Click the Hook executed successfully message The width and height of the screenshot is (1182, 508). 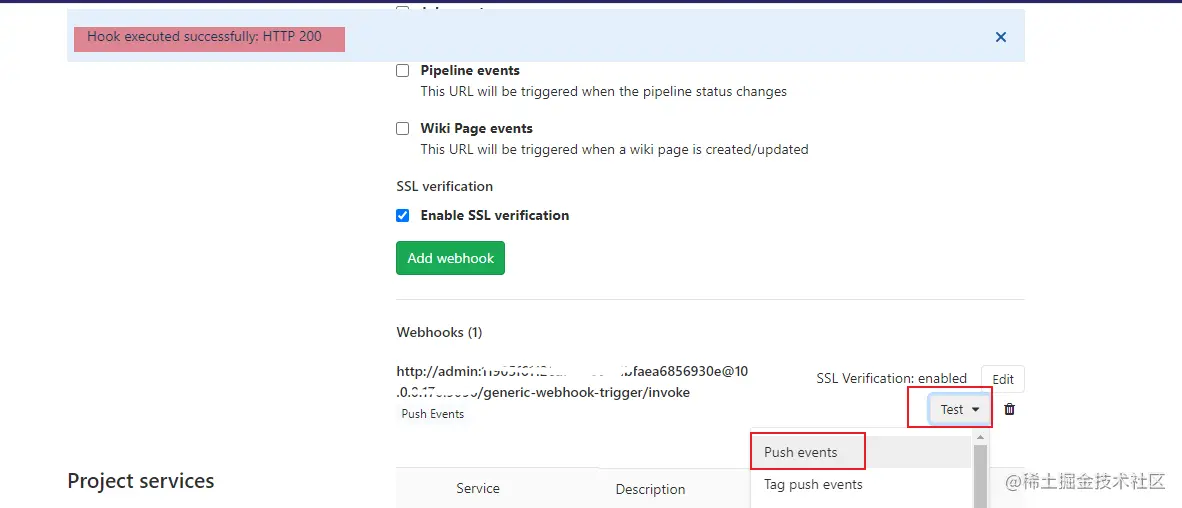point(205,37)
